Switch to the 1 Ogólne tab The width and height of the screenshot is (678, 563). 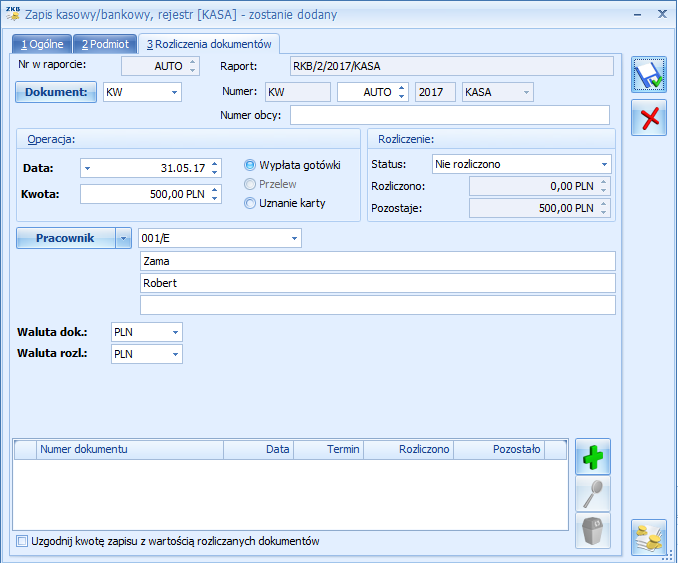click(x=41, y=44)
